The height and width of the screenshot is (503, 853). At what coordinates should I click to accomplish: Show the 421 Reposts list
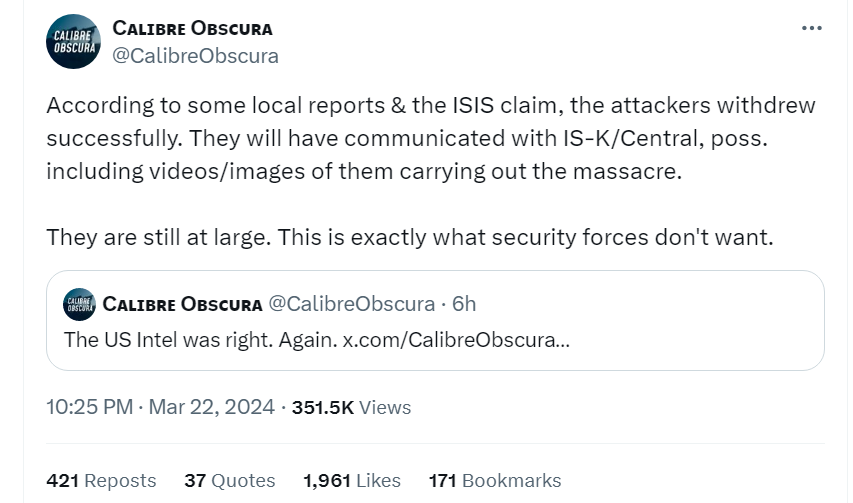click(x=101, y=481)
